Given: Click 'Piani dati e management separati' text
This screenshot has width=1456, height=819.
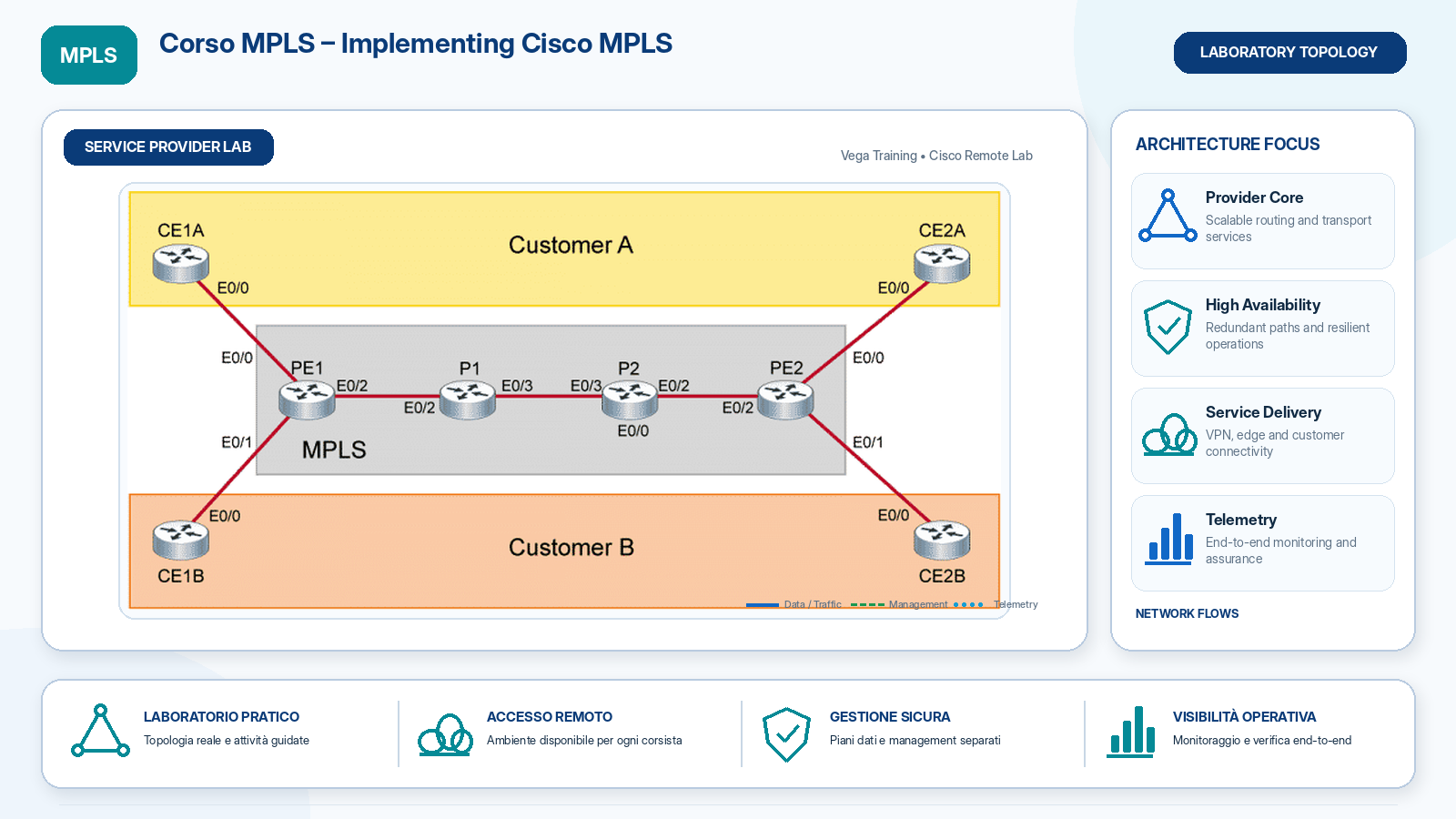Looking at the screenshot, I should tap(915, 740).
